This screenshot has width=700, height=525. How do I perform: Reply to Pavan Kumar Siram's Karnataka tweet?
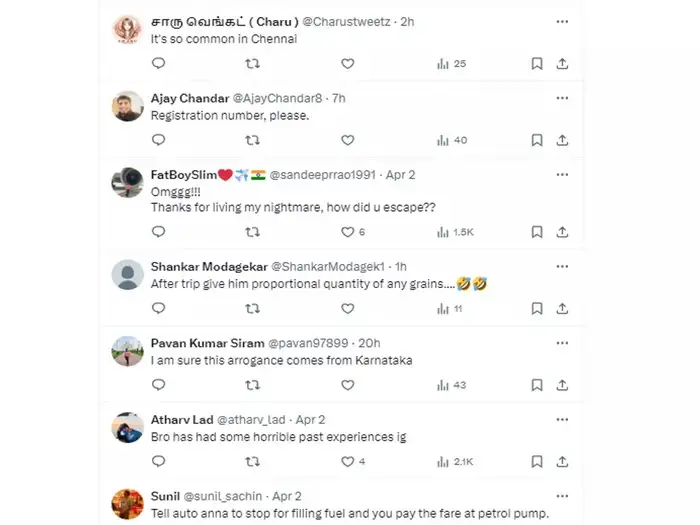pyautogui.click(x=158, y=385)
